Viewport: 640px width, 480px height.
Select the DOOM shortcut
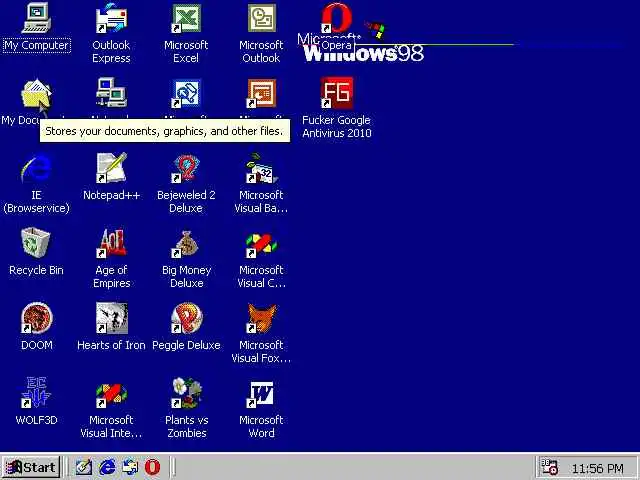(x=36, y=318)
